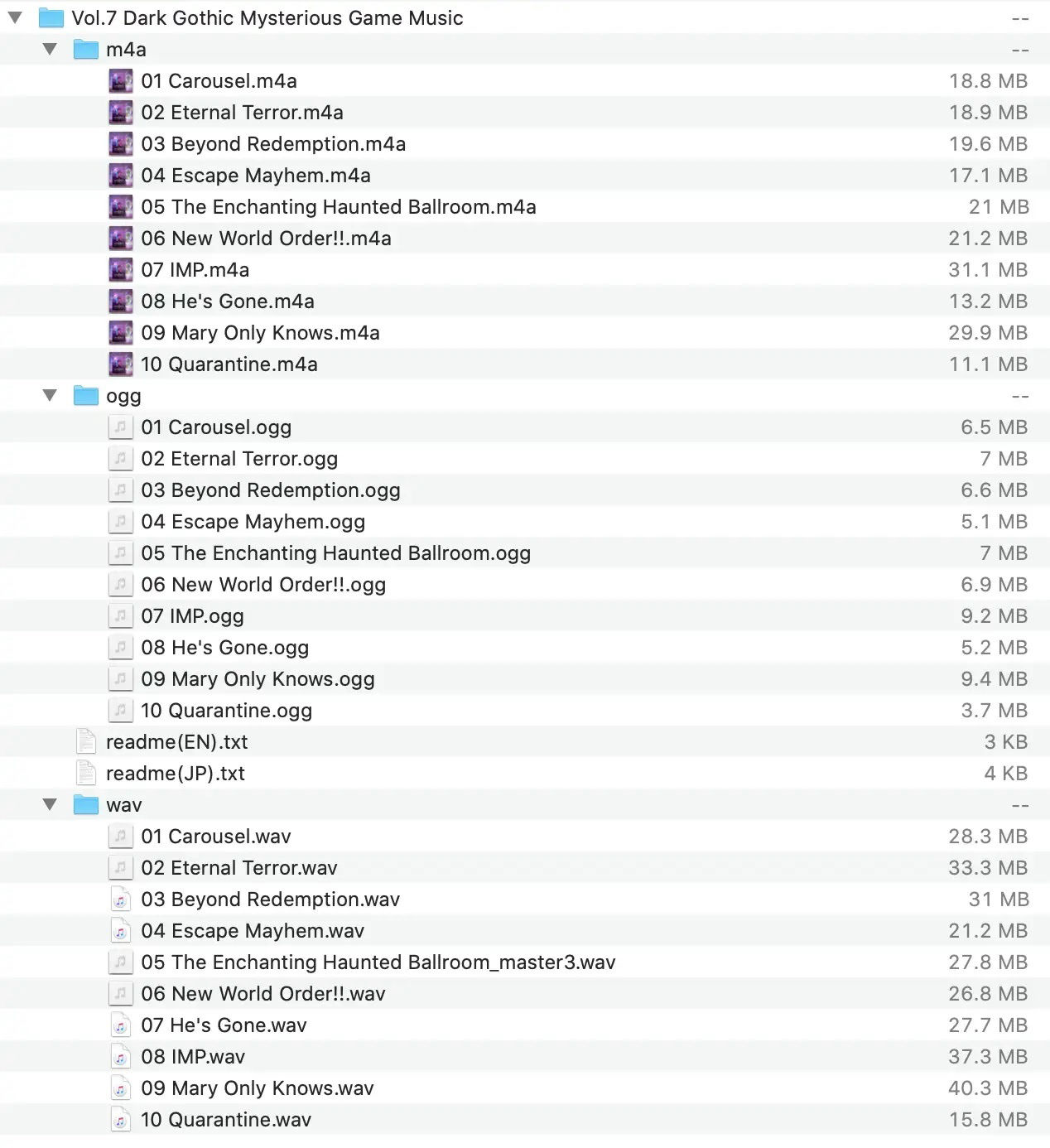Click the ogg folder icon
Viewport: 1050px width, 1148px height.
[85, 396]
